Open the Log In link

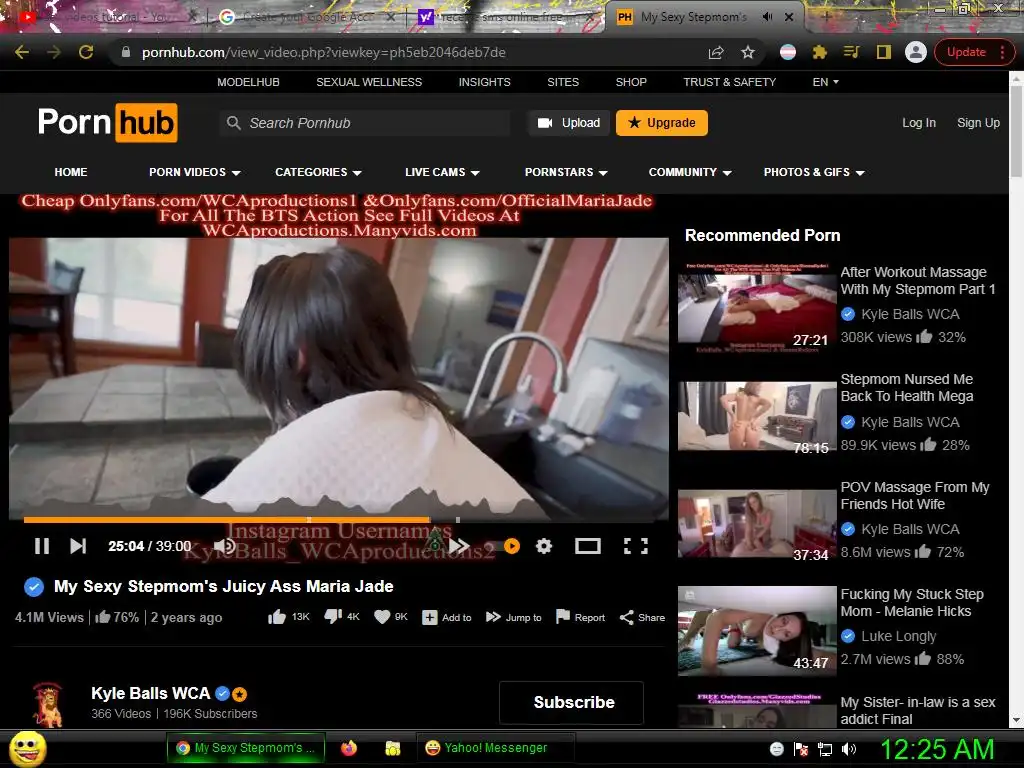[919, 123]
